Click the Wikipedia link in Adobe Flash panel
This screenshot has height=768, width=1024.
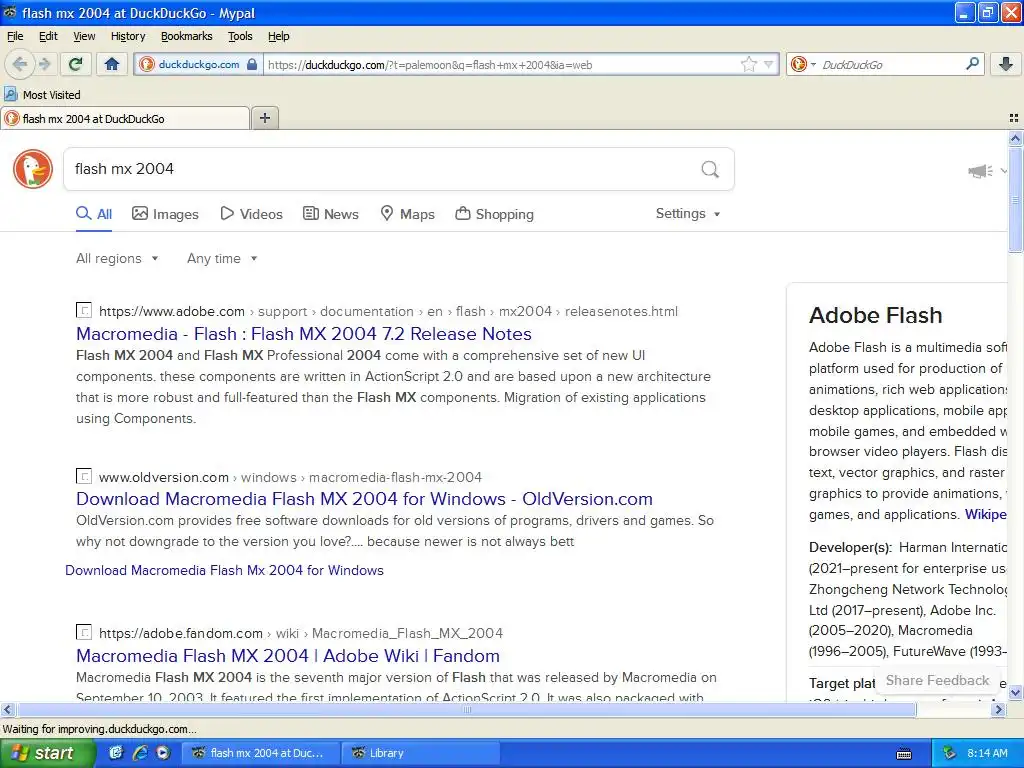[x=985, y=514]
